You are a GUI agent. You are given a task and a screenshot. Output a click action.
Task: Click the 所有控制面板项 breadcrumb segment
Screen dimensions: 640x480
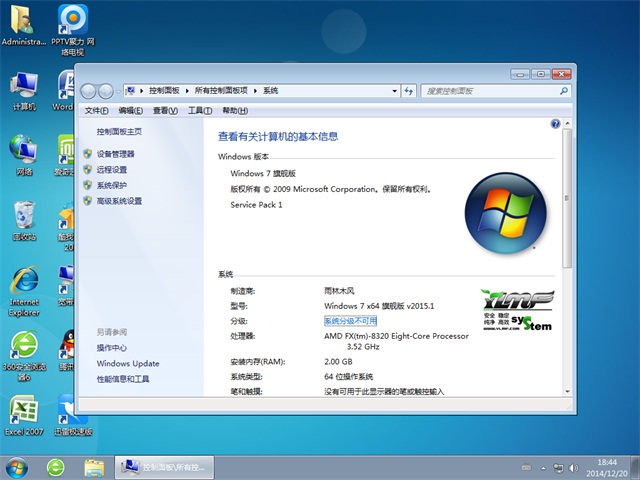[221, 91]
